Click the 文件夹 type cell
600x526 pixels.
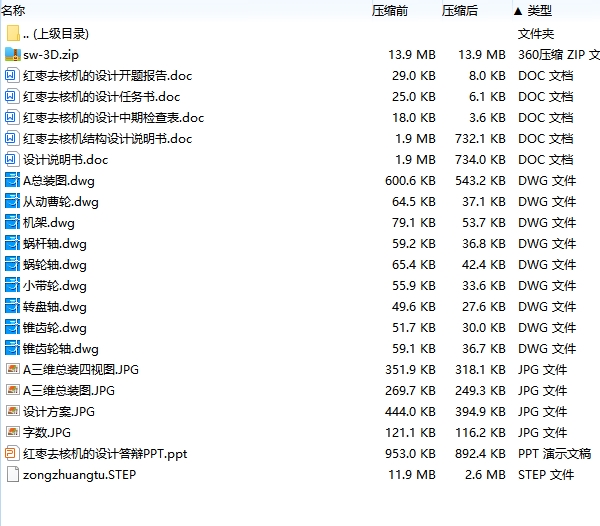536,34
